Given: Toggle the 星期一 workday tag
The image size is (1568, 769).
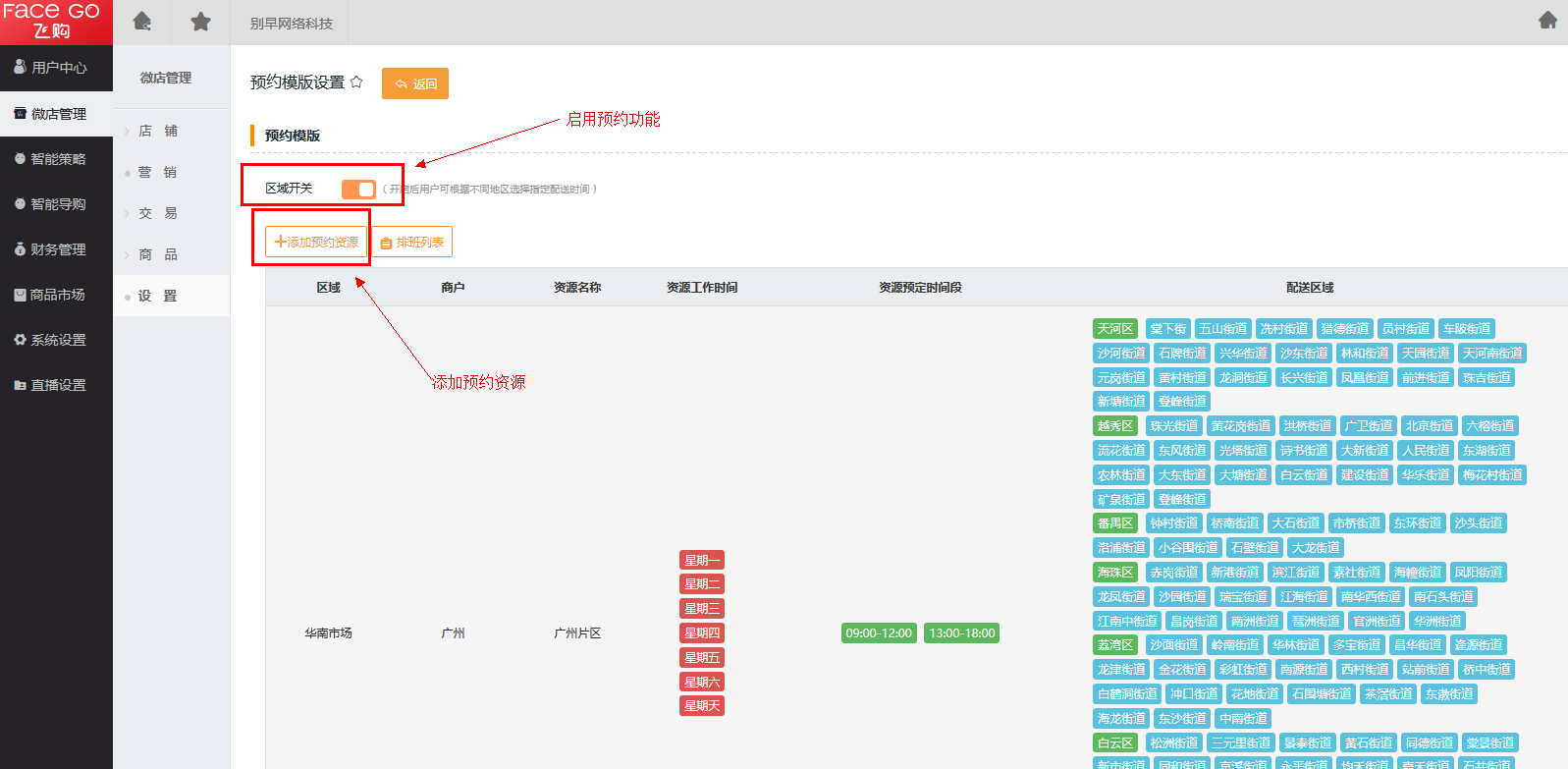Looking at the screenshot, I should pyautogui.click(x=702, y=560).
